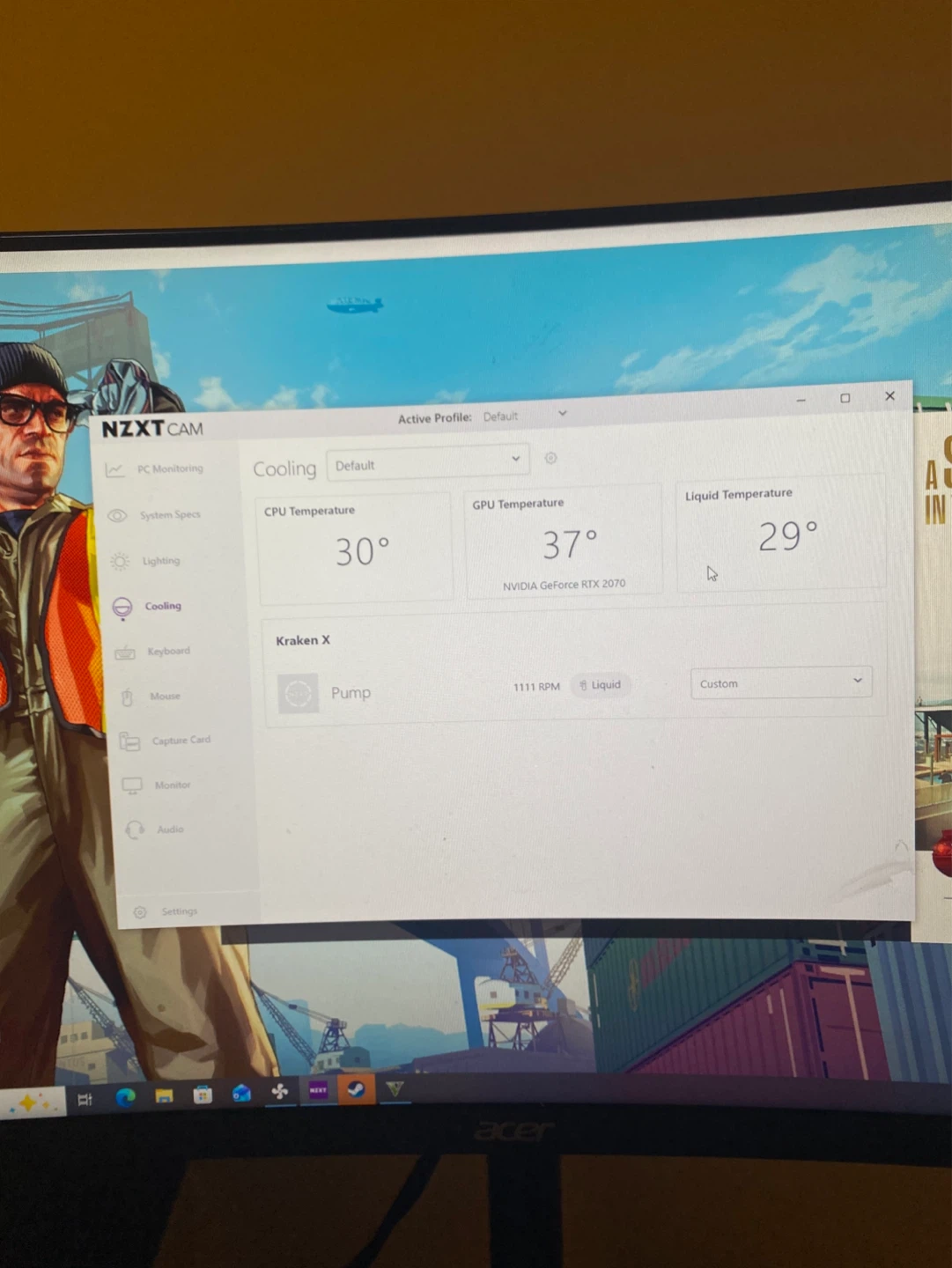Viewport: 952px width, 1268px height.
Task: Click the gear icon beside Cooling profile dropdown
Action: (551, 458)
